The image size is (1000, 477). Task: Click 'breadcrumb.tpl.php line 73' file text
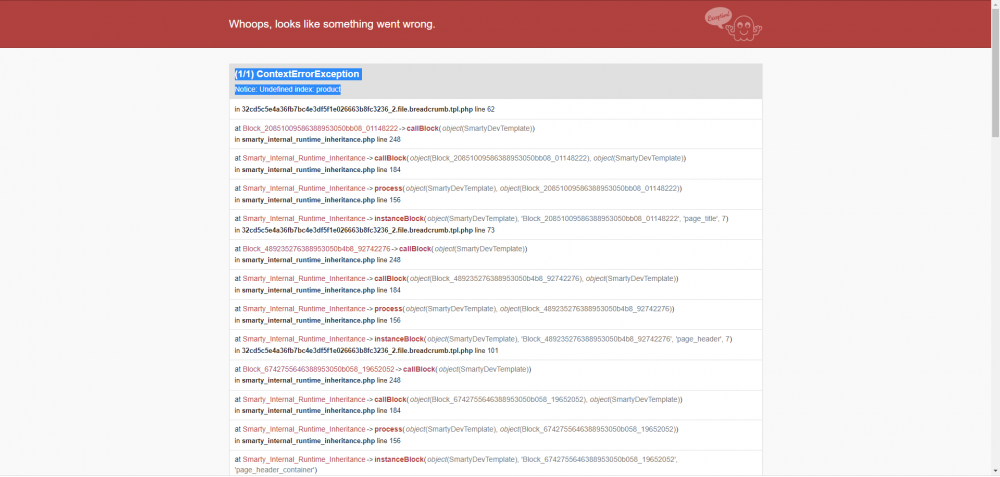tap(368, 230)
